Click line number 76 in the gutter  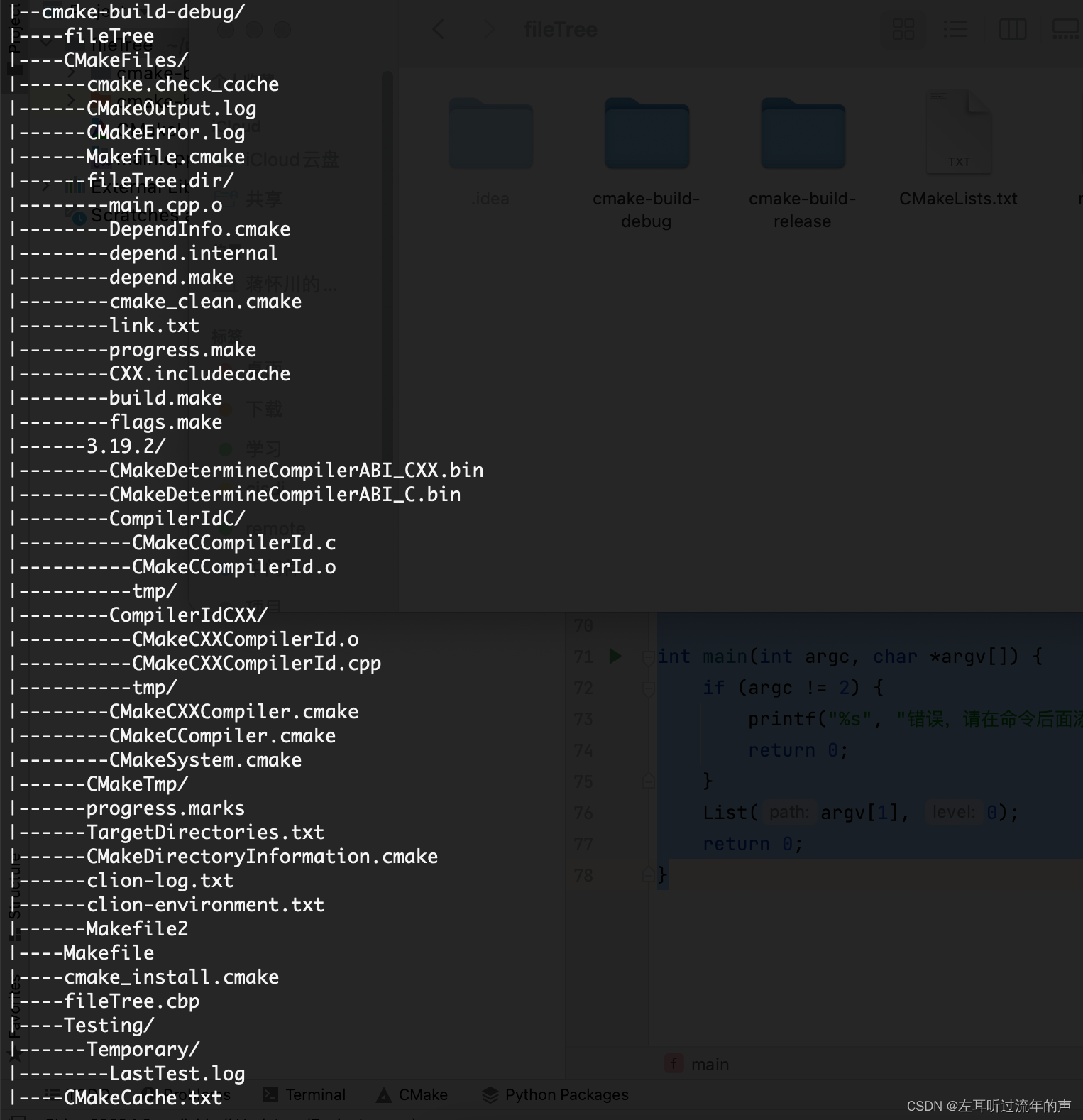coord(583,813)
